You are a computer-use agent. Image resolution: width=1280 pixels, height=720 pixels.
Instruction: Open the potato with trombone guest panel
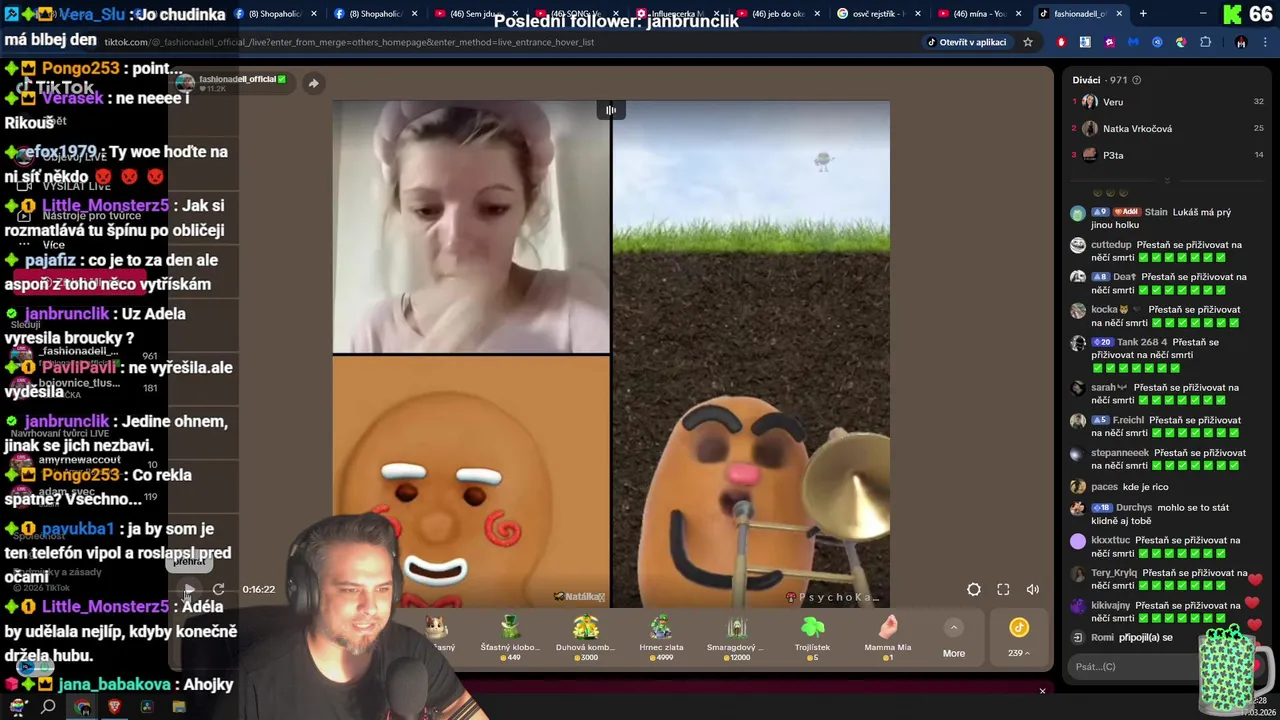(751, 354)
